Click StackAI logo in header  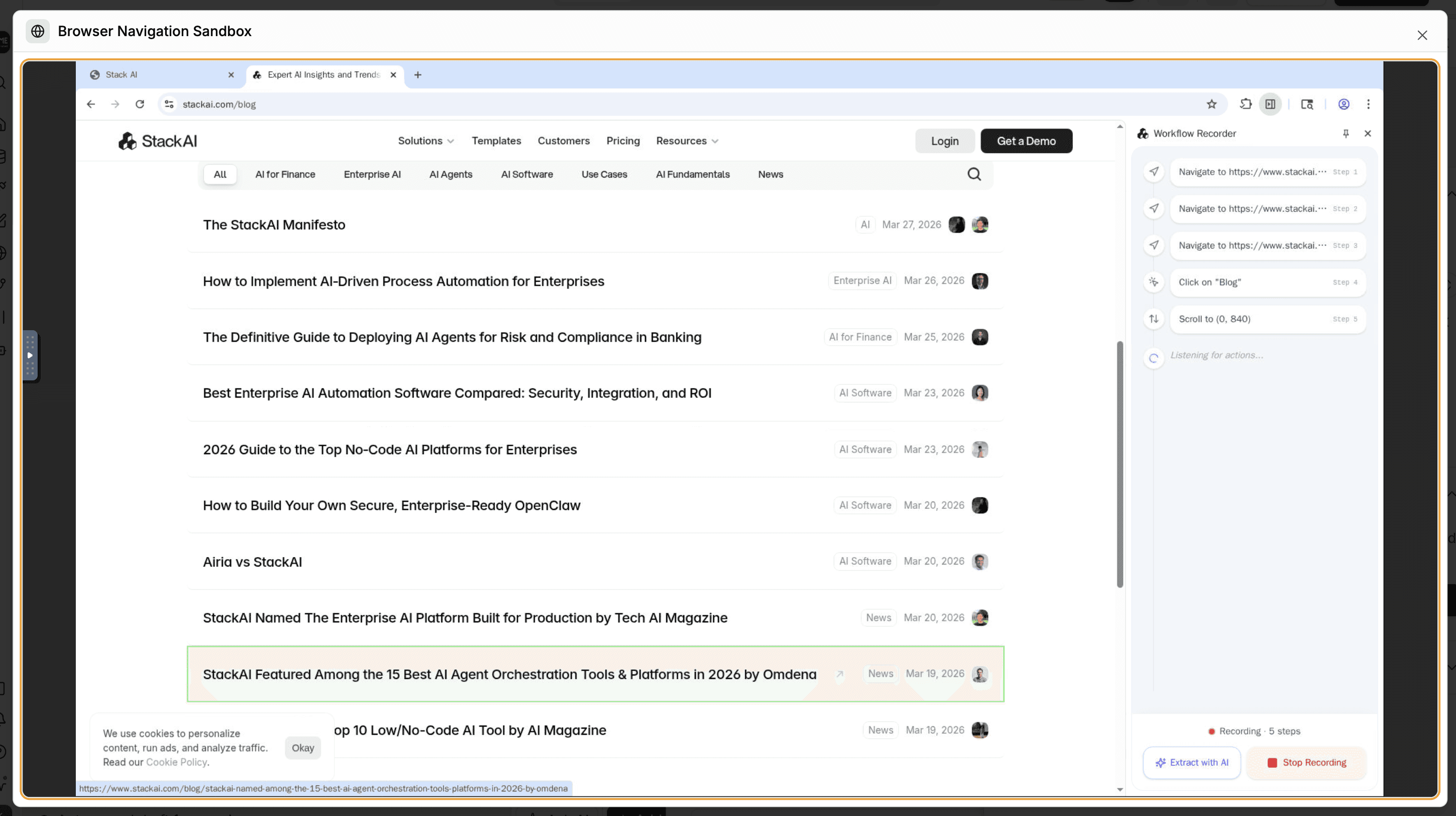(x=158, y=141)
